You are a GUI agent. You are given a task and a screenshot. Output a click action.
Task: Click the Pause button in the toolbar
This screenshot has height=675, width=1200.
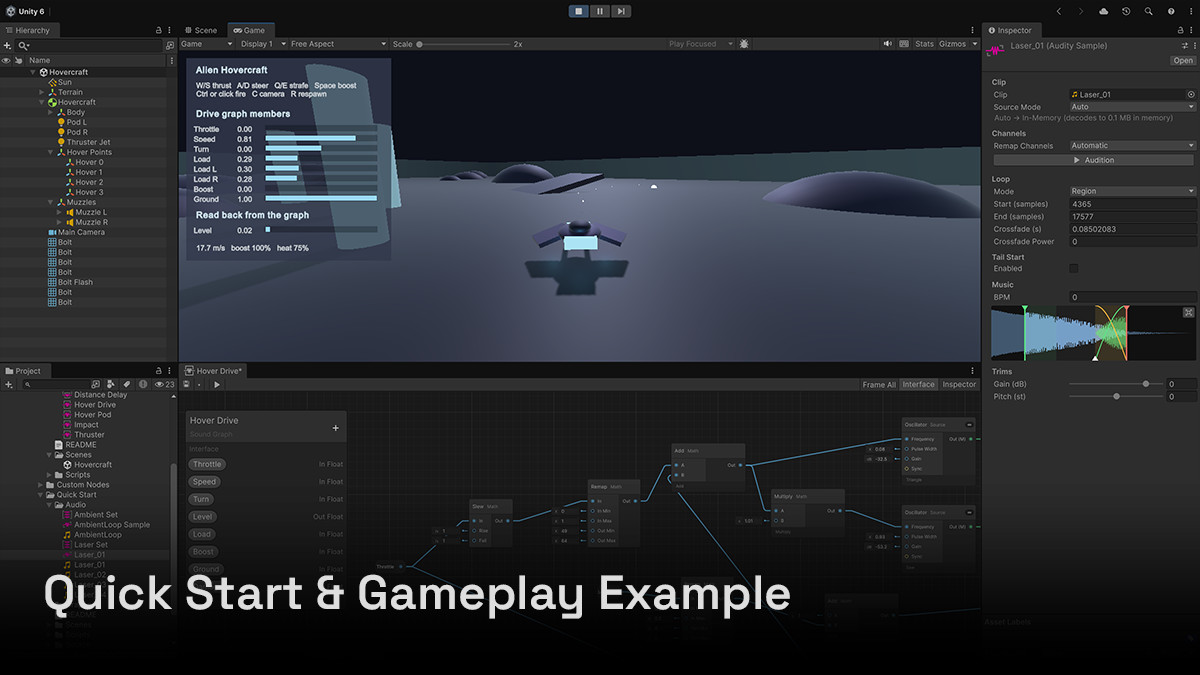pyautogui.click(x=600, y=11)
